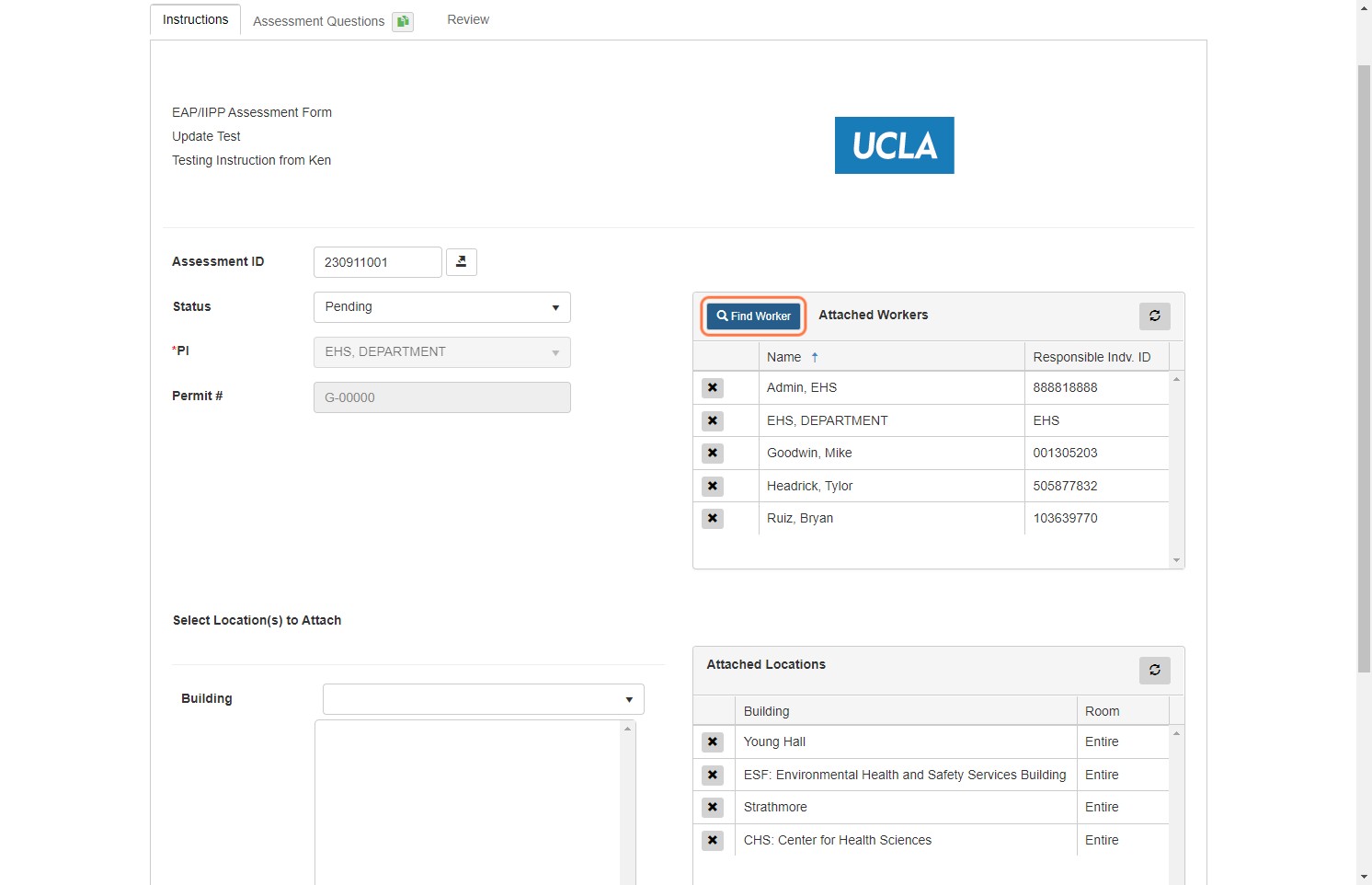This screenshot has height=885, width=1372.
Task: Click the Attached Workers scroll up arrow
Action: click(1177, 379)
